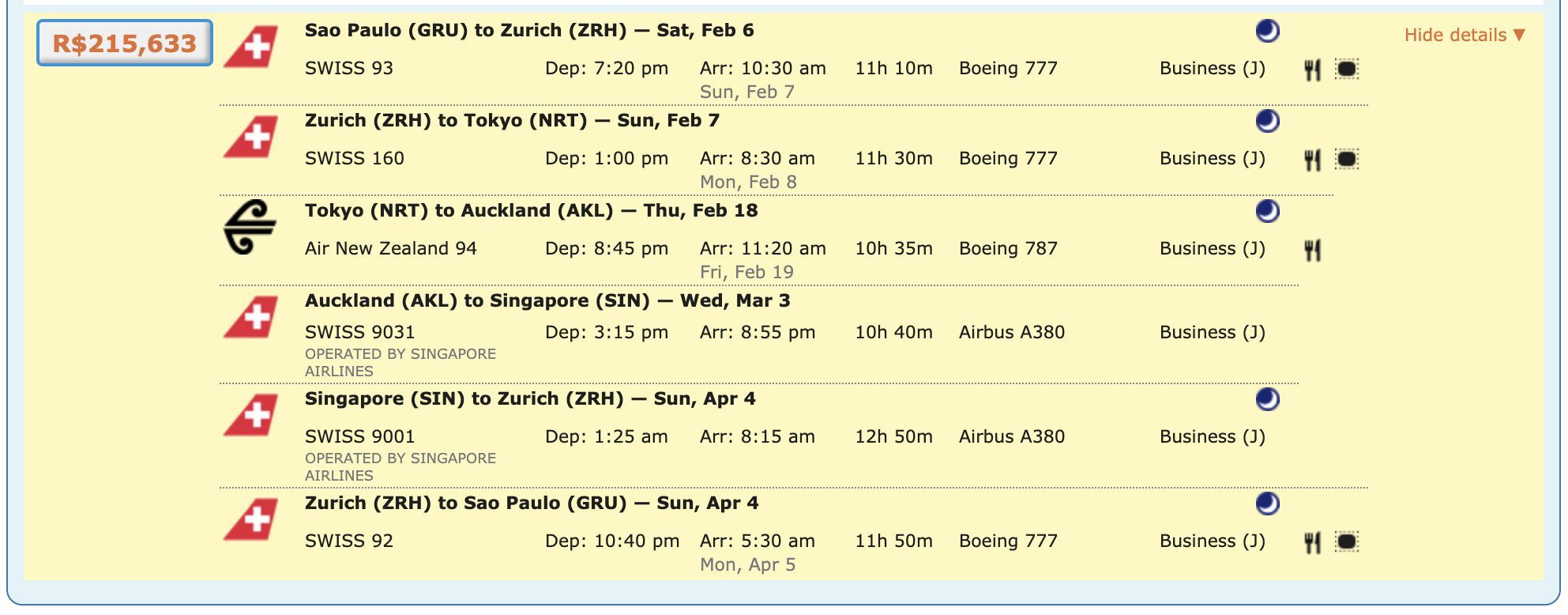Click moon icon for Singapore to Zurich flight
This screenshot has height=615, width=1568.
click(1267, 399)
